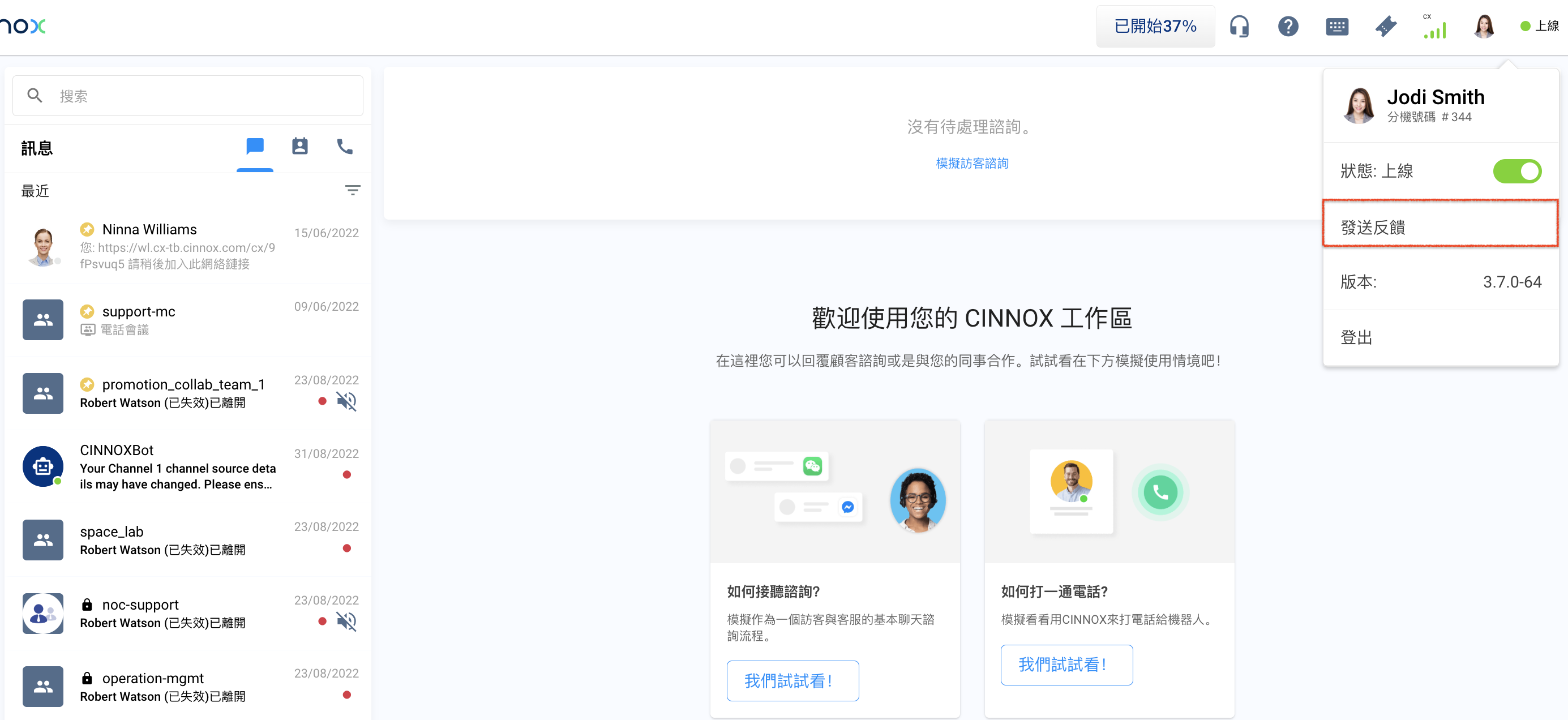Open the dial pad keypad icon
The image size is (1568, 720).
click(1336, 26)
